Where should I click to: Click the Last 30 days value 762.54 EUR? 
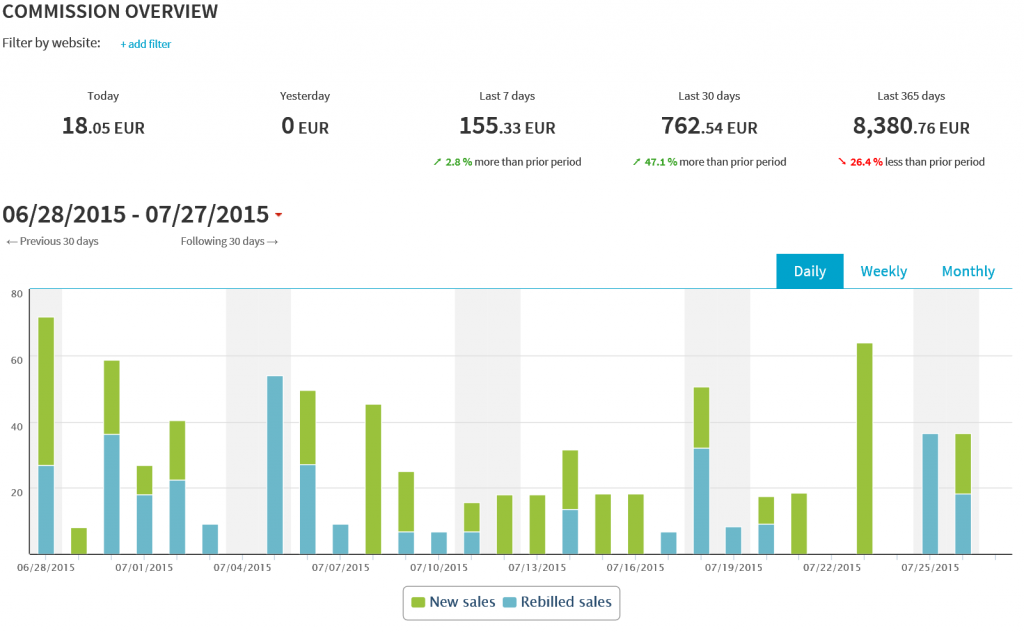tap(709, 126)
